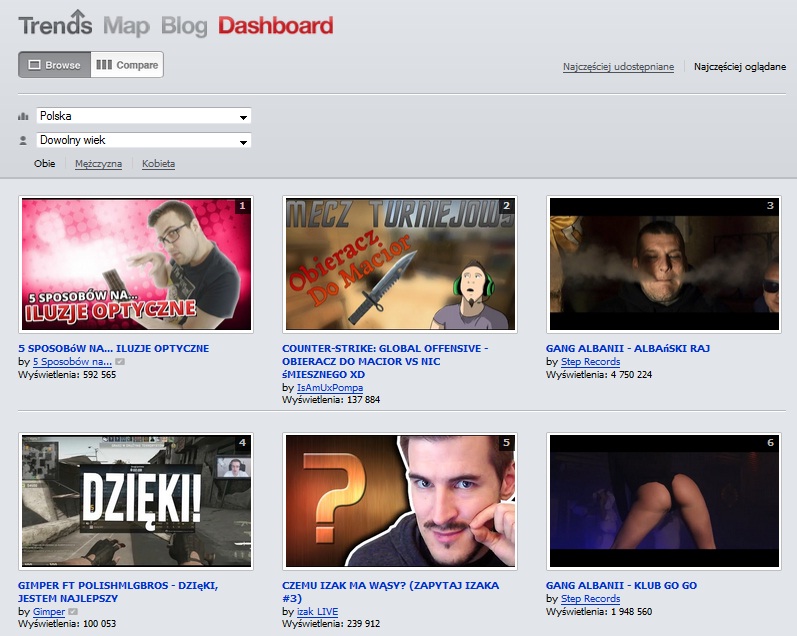Open the Trends logo link
Screen dimensions: 797x636
click(x=55, y=24)
